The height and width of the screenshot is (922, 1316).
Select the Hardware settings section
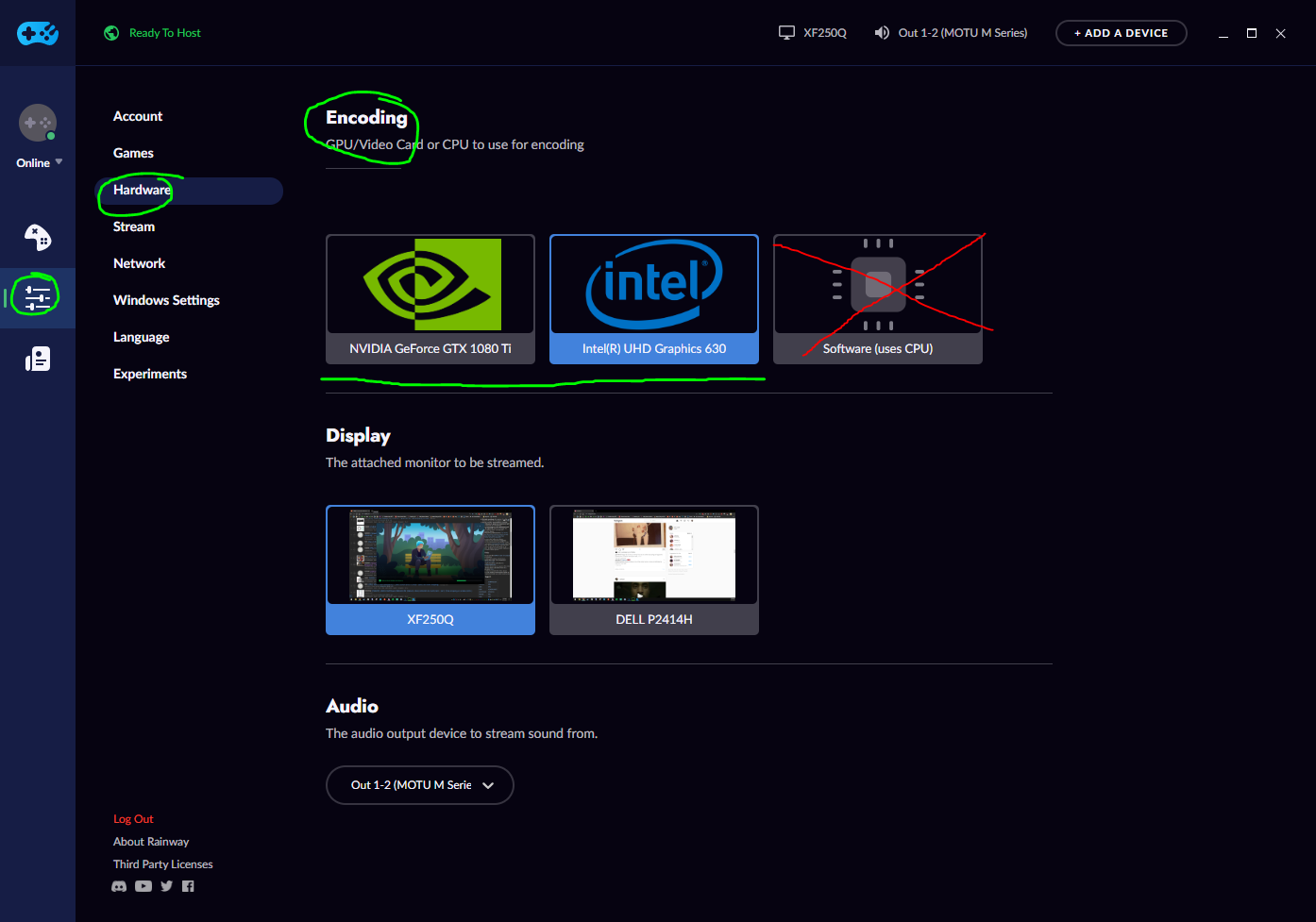tap(189, 191)
